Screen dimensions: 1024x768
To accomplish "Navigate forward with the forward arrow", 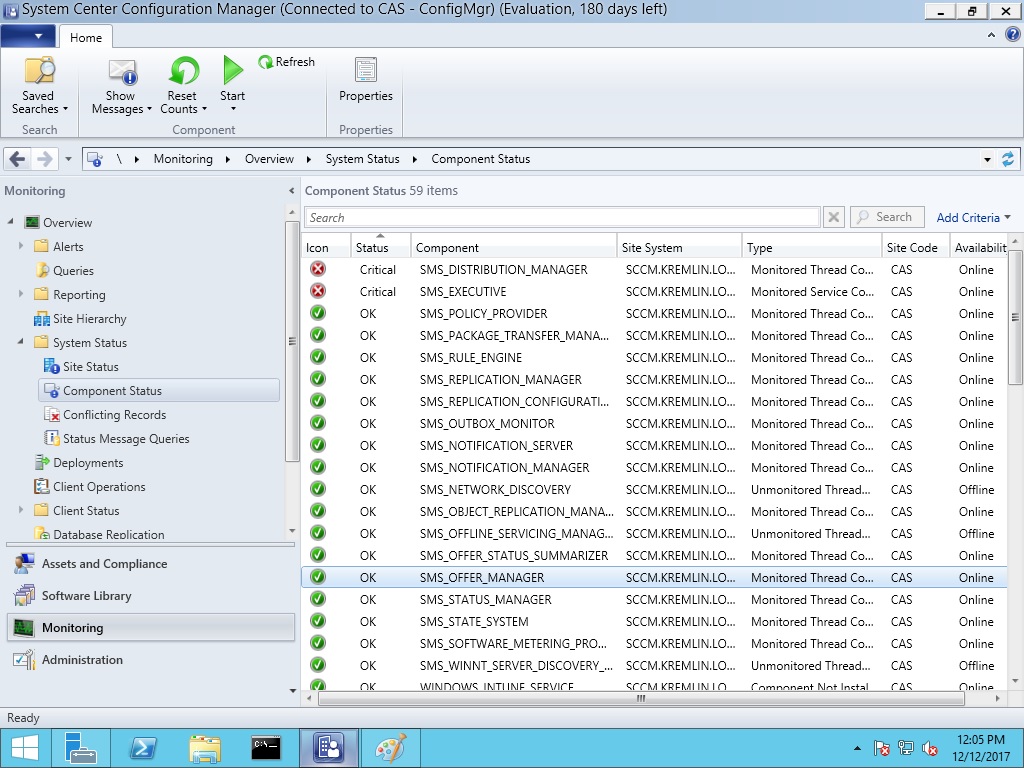I will (44, 159).
